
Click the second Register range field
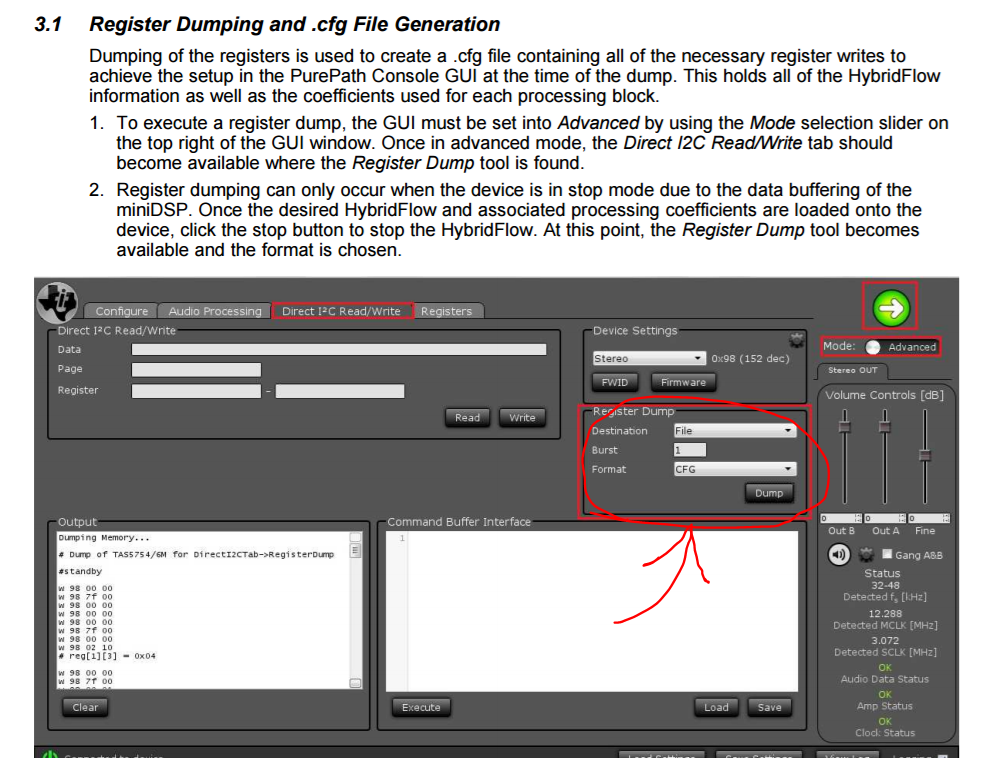coord(340,391)
